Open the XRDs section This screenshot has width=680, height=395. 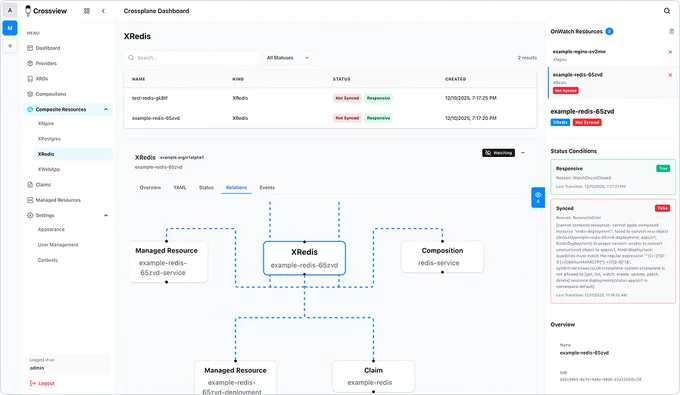(42, 79)
